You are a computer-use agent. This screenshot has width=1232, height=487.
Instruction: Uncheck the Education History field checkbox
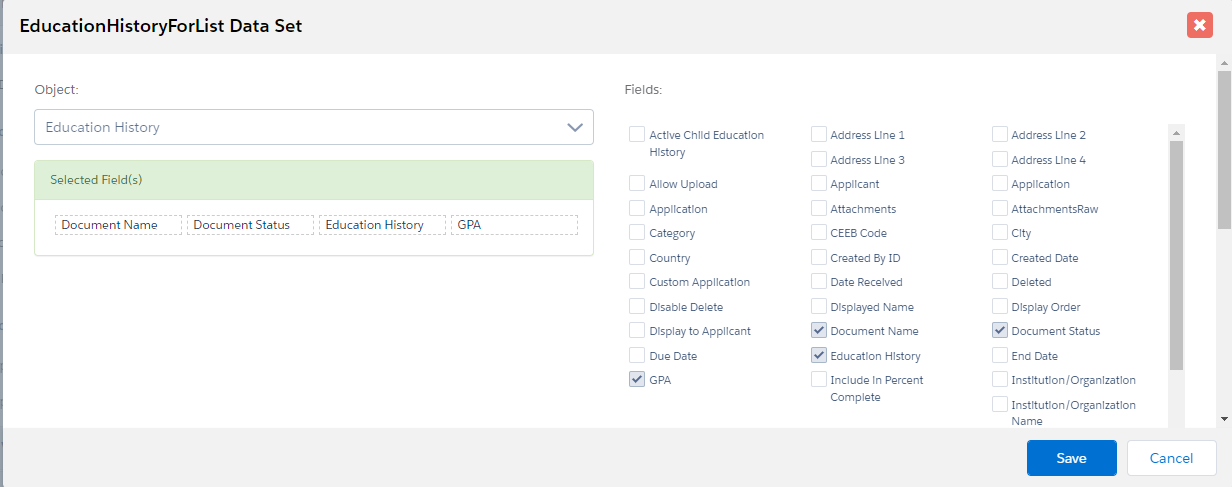[819, 355]
